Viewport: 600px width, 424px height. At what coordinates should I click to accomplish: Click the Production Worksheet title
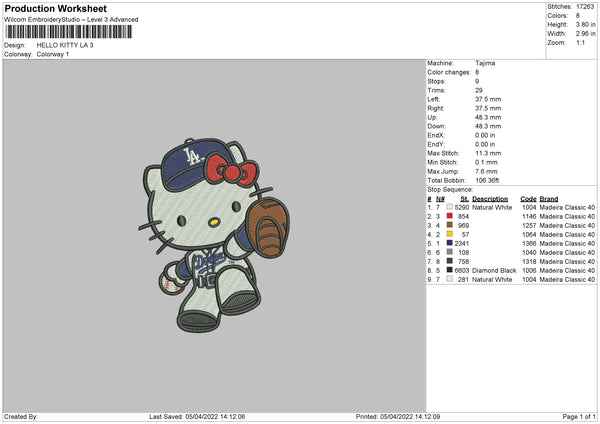55,8
